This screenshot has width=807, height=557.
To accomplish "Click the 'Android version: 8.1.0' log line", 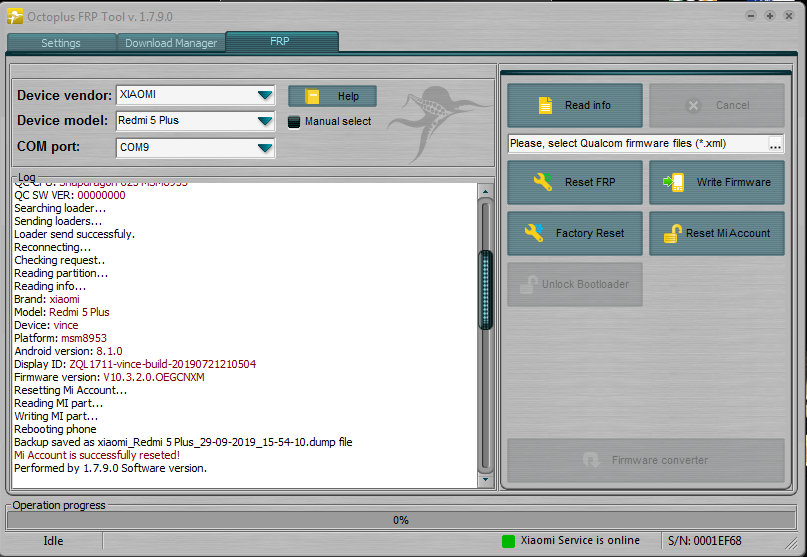I will pyautogui.click(x=68, y=351).
